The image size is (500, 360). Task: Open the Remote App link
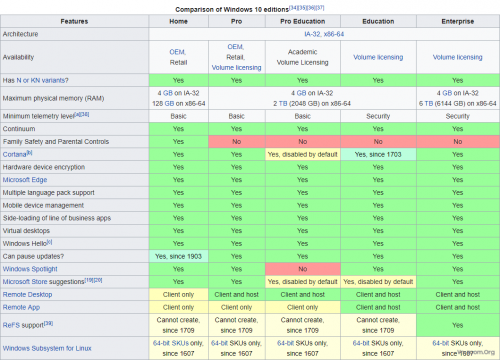click(21, 307)
